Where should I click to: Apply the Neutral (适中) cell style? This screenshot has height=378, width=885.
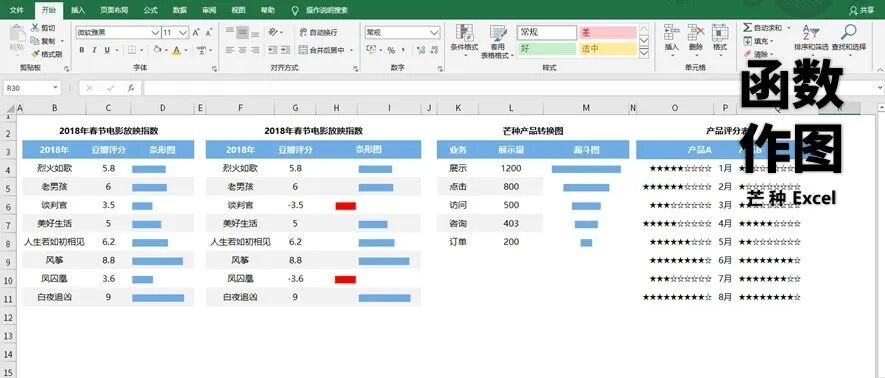[x=607, y=49]
